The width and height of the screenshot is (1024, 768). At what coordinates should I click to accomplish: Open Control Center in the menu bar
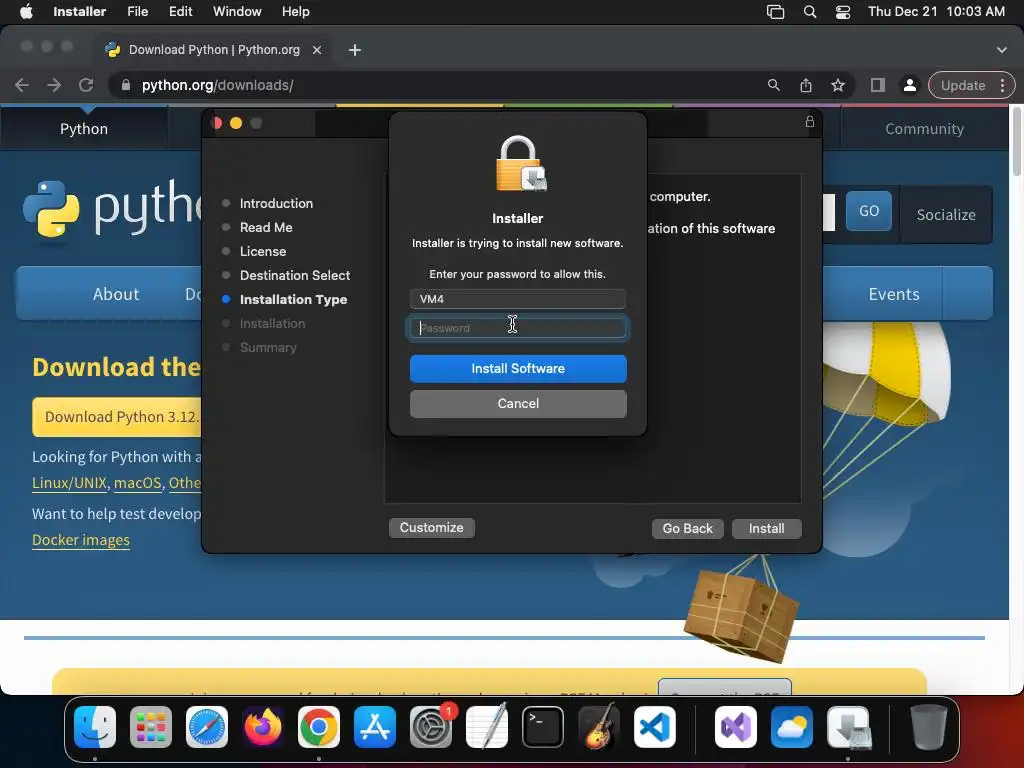click(x=843, y=12)
